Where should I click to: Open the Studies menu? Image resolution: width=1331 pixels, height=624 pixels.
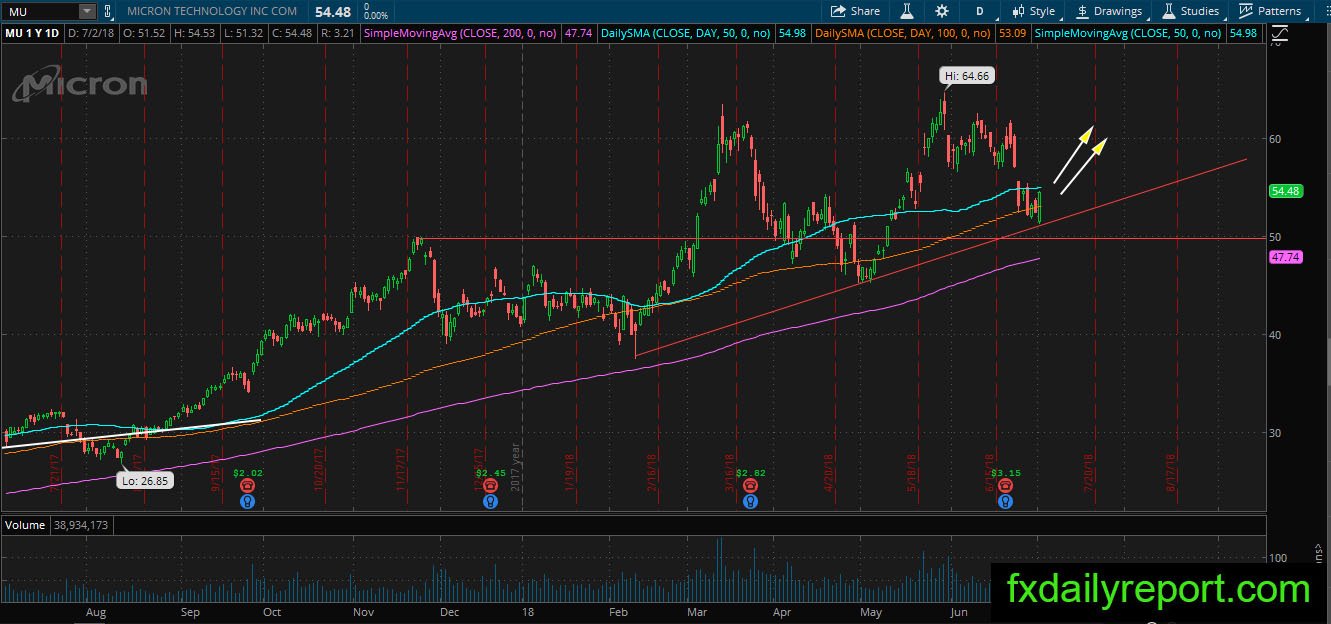(1190, 11)
